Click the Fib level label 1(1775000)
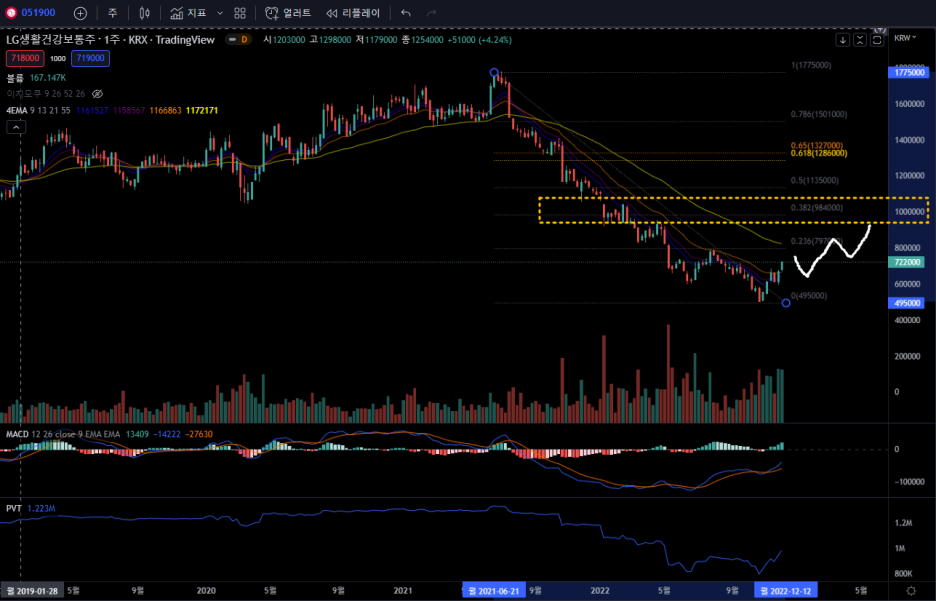Viewport: 936px width, 601px height. click(811, 65)
